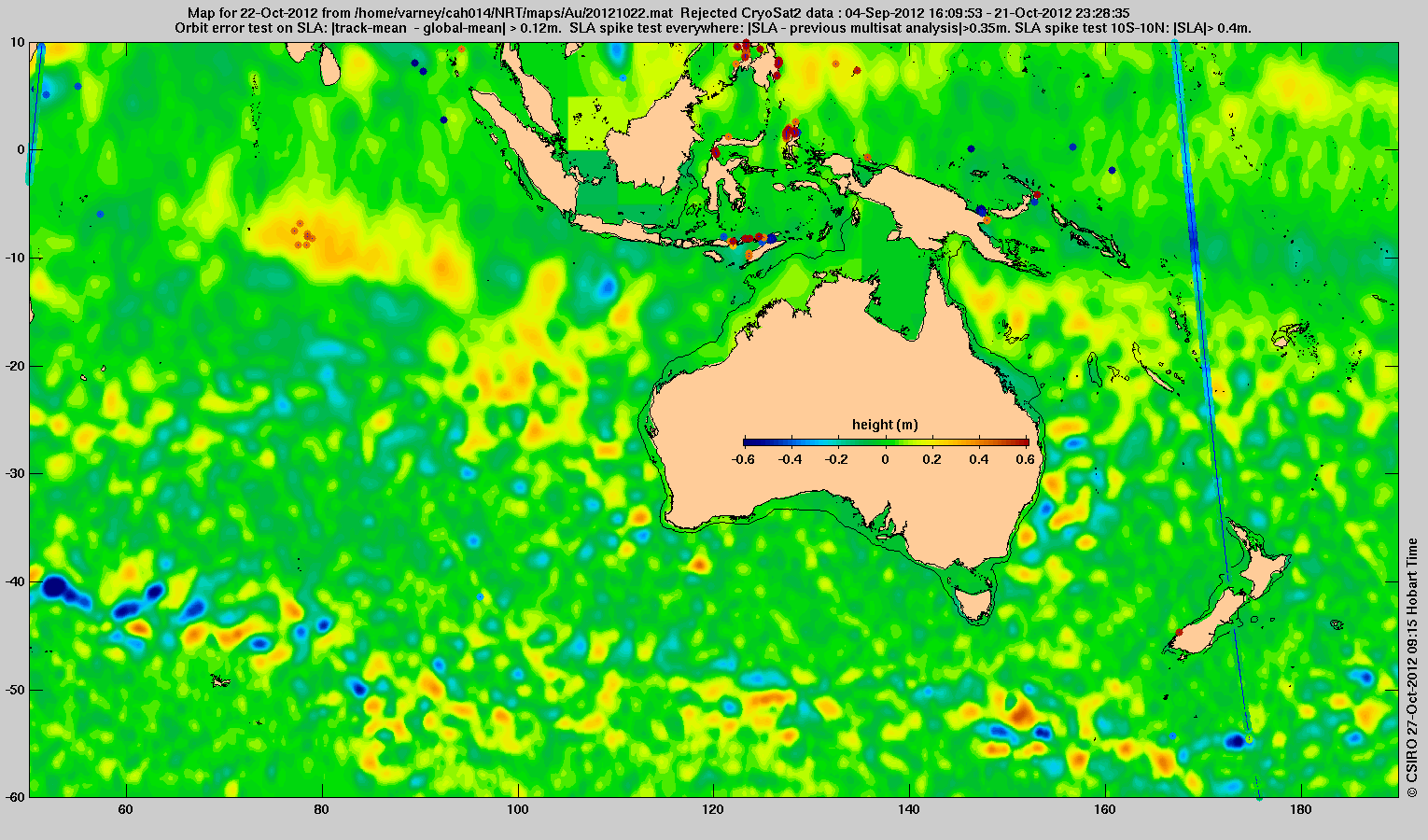Click longitude axis label '60'
The width and height of the screenshot is (1428, 840).
pyautogui.click(x=125, y=809)
